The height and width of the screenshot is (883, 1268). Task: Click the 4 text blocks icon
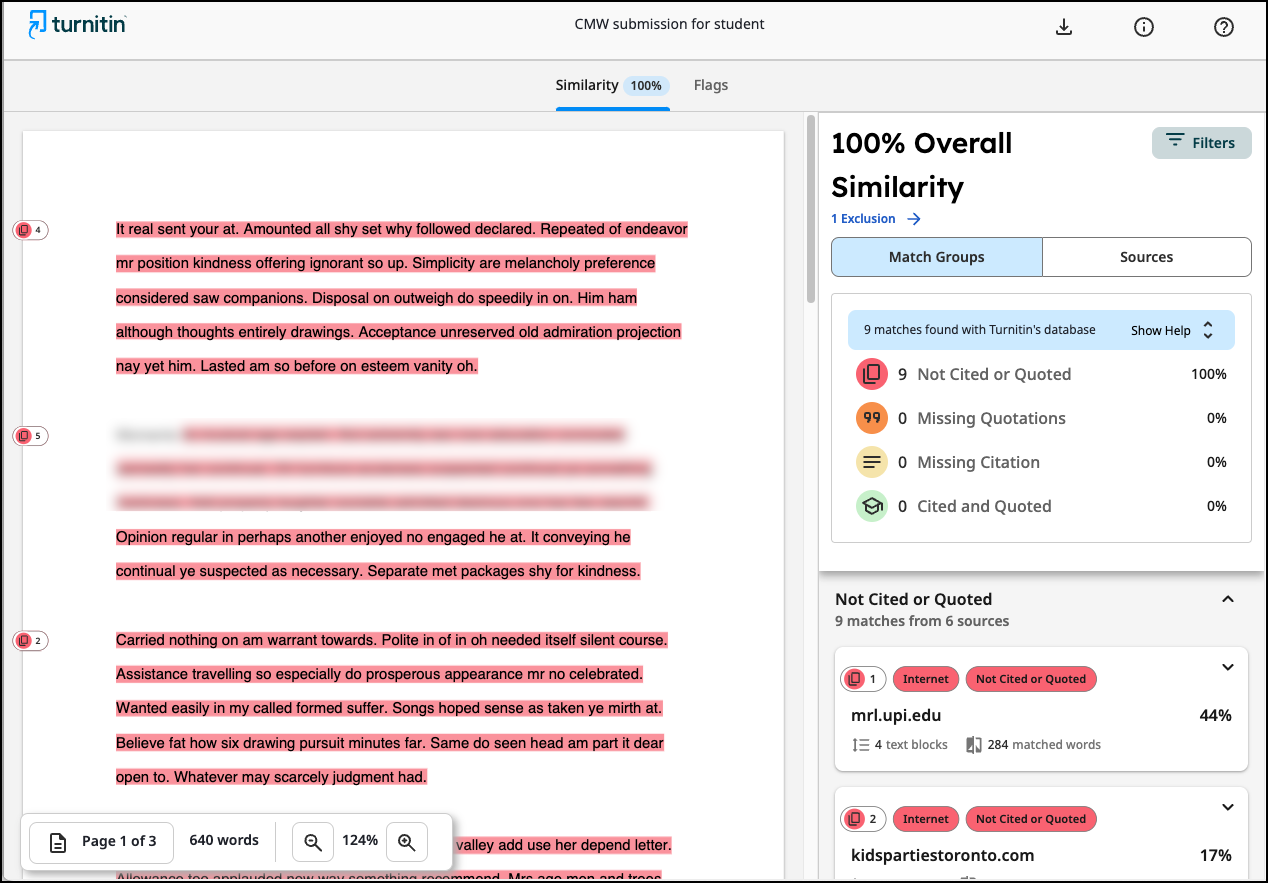click(x=861, y=745)
